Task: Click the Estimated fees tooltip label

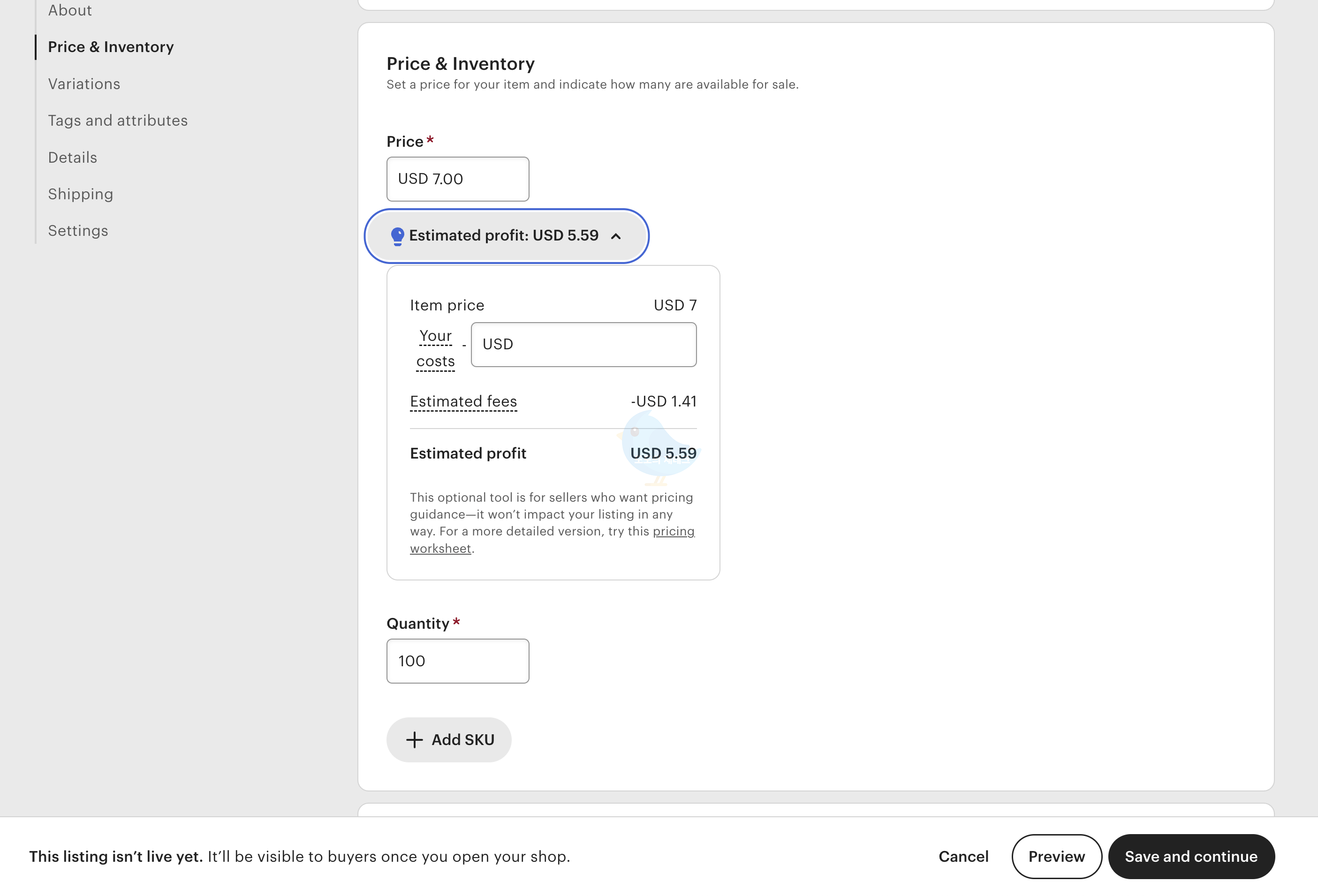Action: pyautogui.click(x=463, y=401)
